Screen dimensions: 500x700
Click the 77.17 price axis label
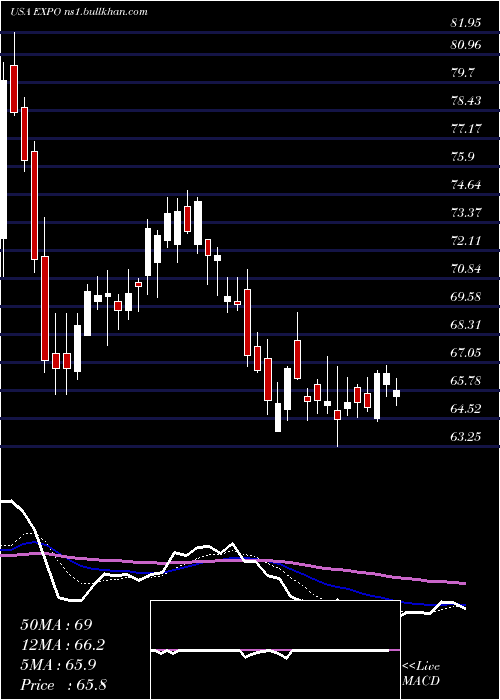pos(466,129)
